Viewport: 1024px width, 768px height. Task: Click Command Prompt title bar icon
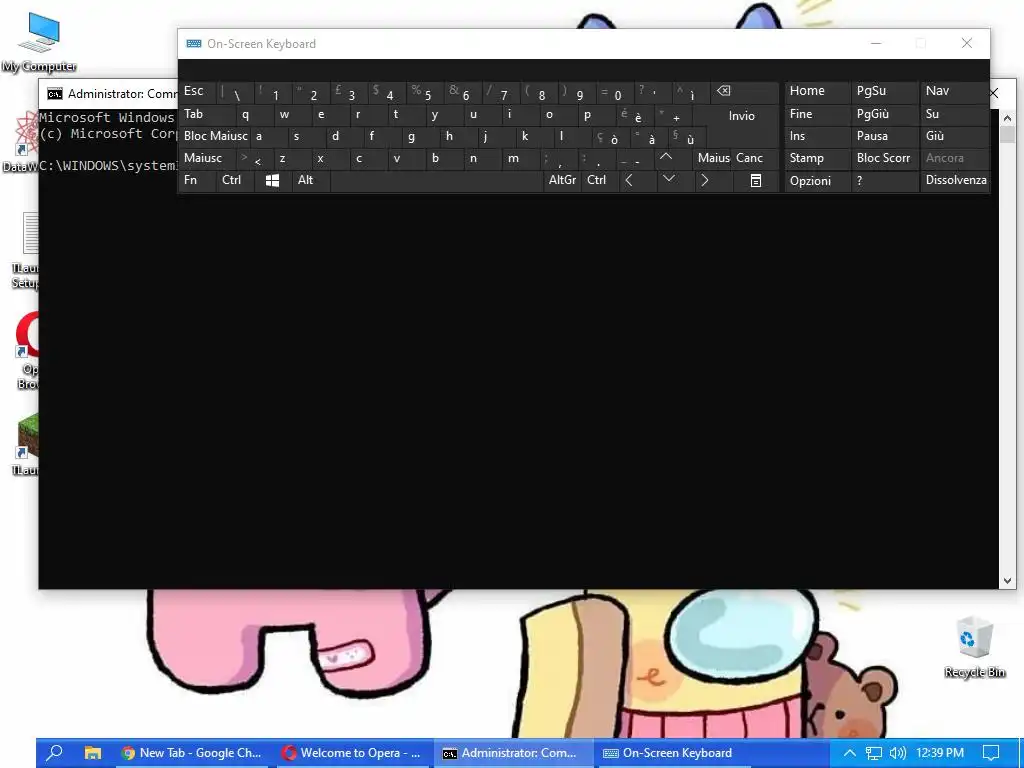[x=55, y=94]
